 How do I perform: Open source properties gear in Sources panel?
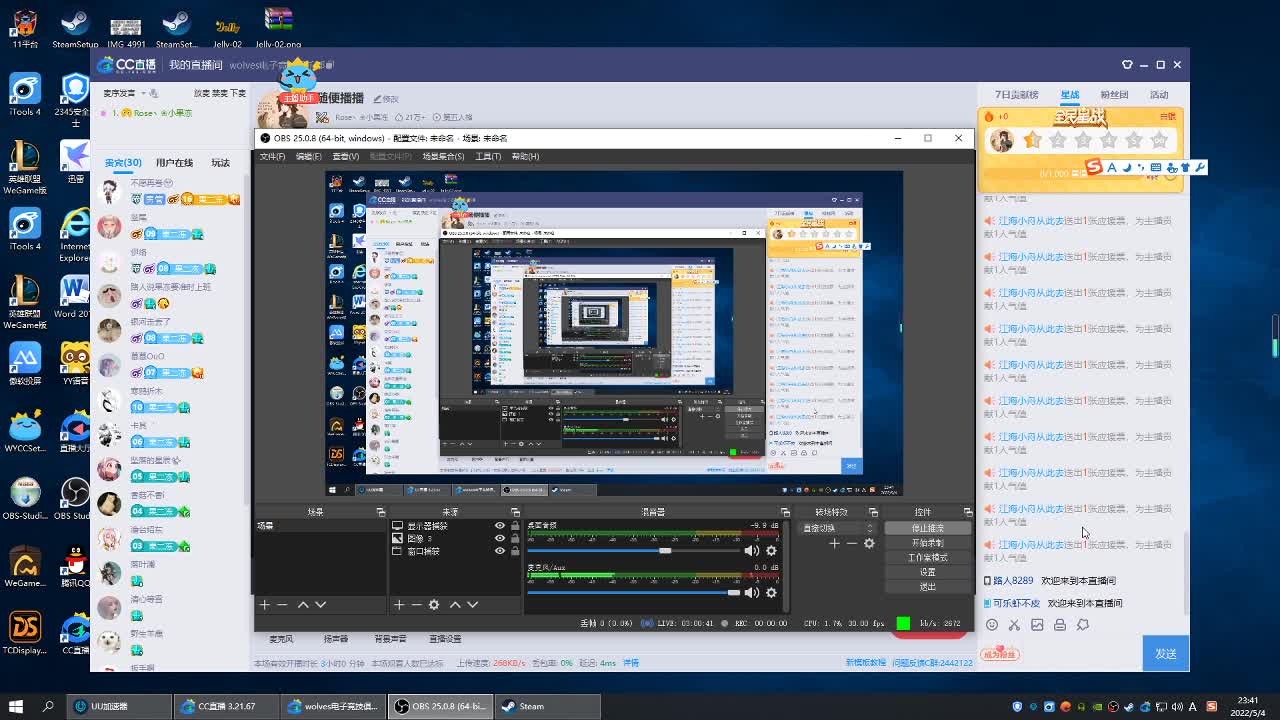[x=434, y=604]
